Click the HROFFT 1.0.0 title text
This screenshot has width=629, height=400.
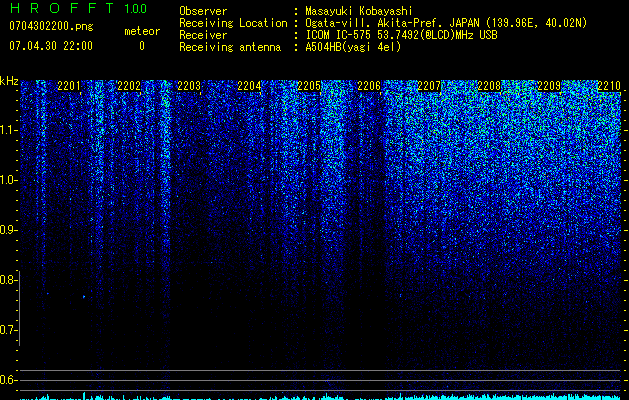[79, 8]
